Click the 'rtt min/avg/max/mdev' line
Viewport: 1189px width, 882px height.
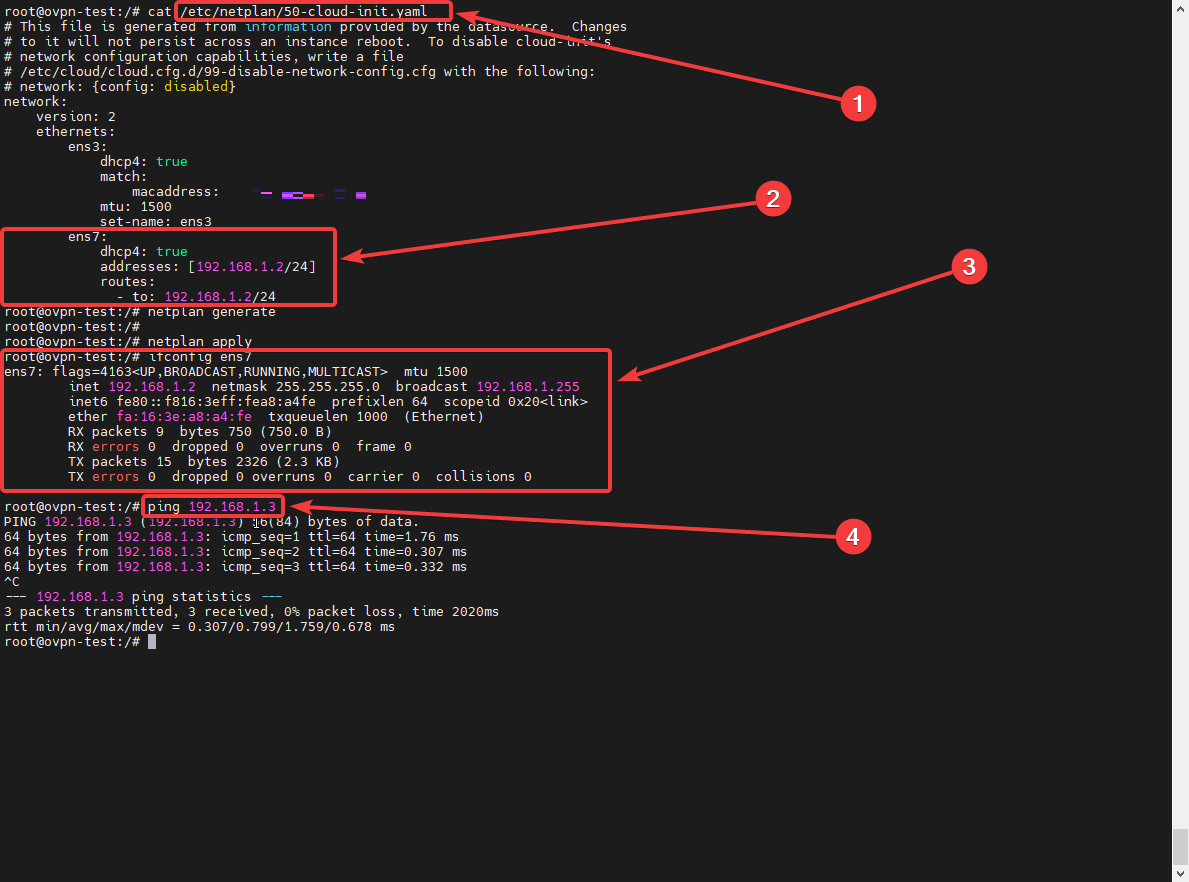(x=199, y=627)
